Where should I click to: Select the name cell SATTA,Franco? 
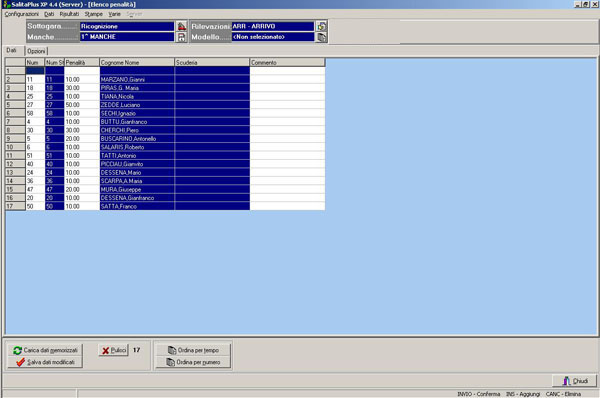(137, 206)
